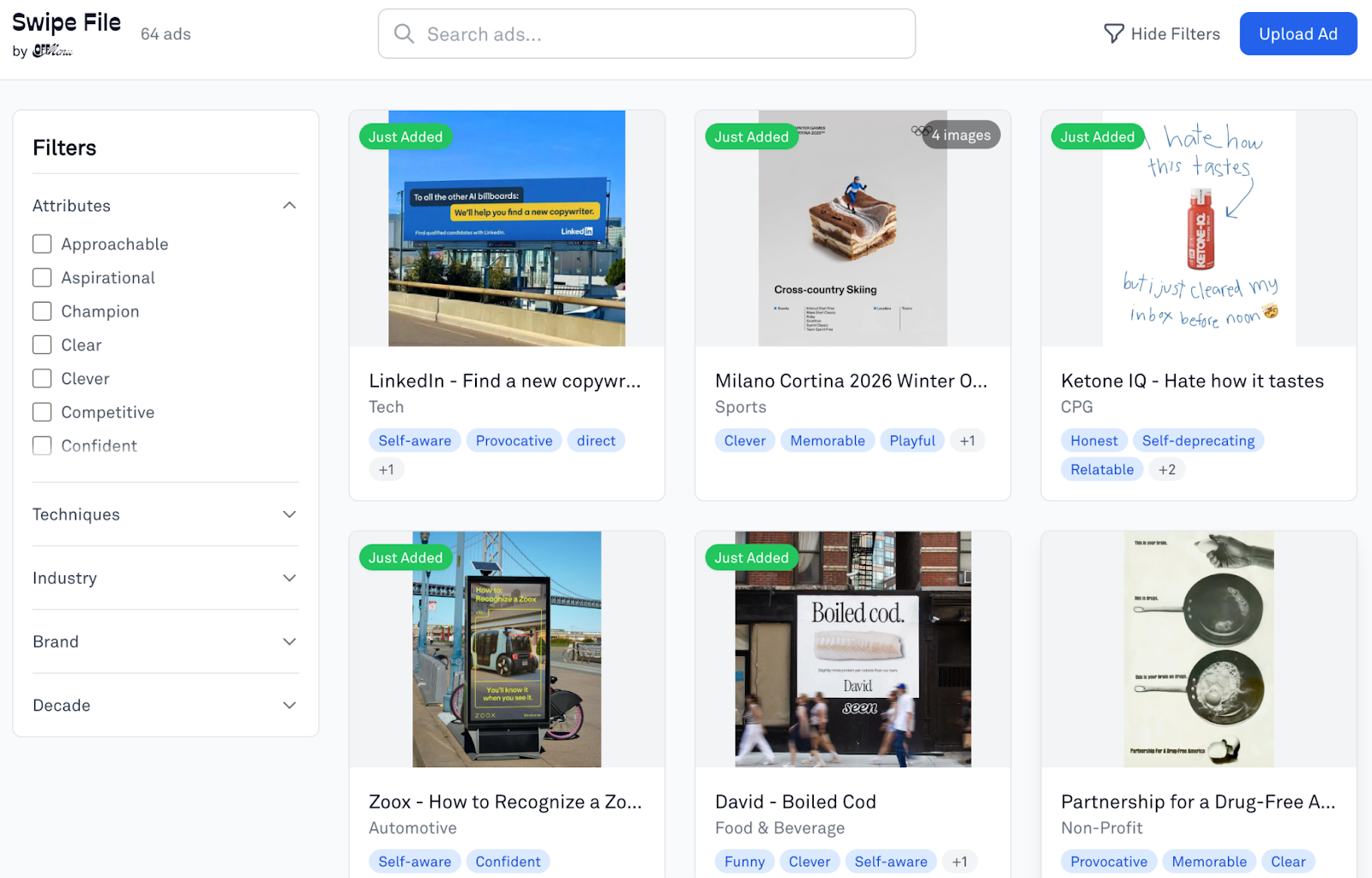Open David - Boiled Cod title
1372x878 pixels.
click(795, 802)
